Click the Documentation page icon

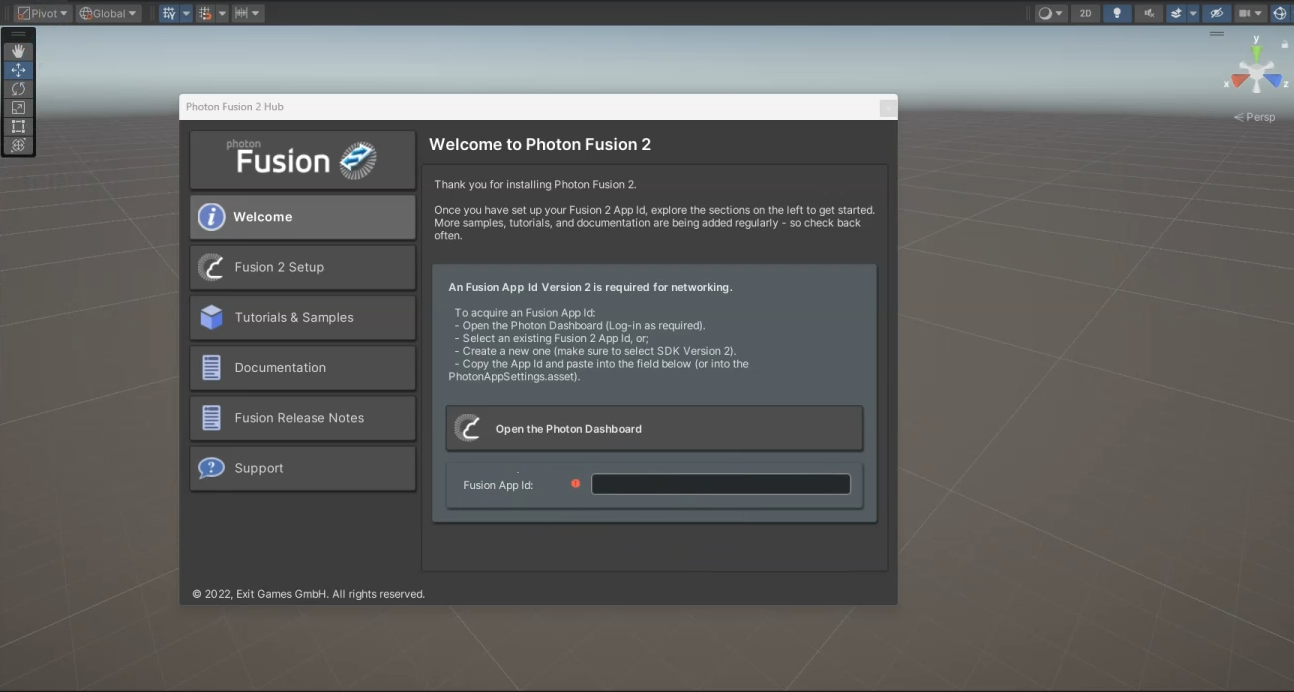coord(211,367)
